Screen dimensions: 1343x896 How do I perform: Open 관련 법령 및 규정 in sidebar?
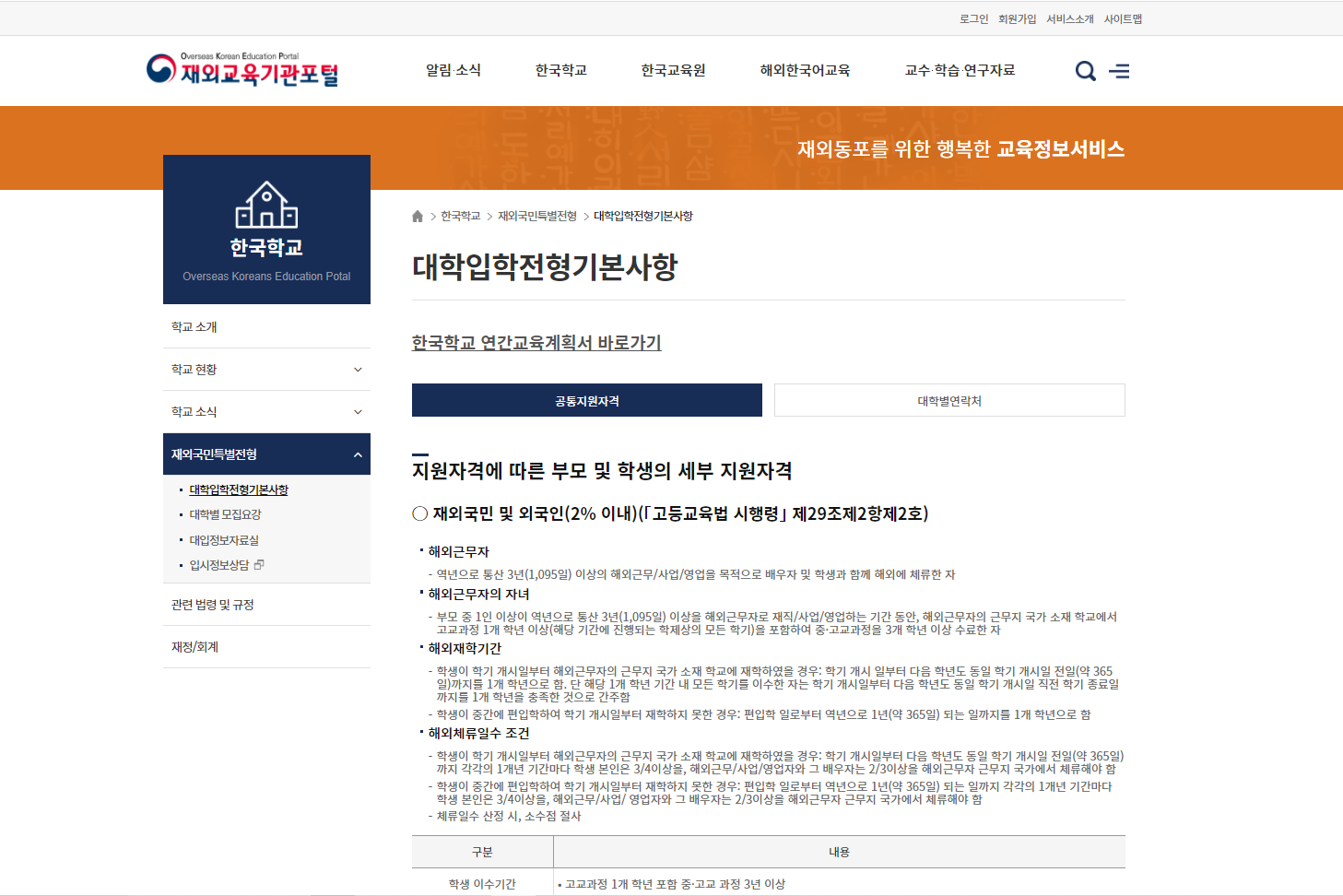point(266,605)
